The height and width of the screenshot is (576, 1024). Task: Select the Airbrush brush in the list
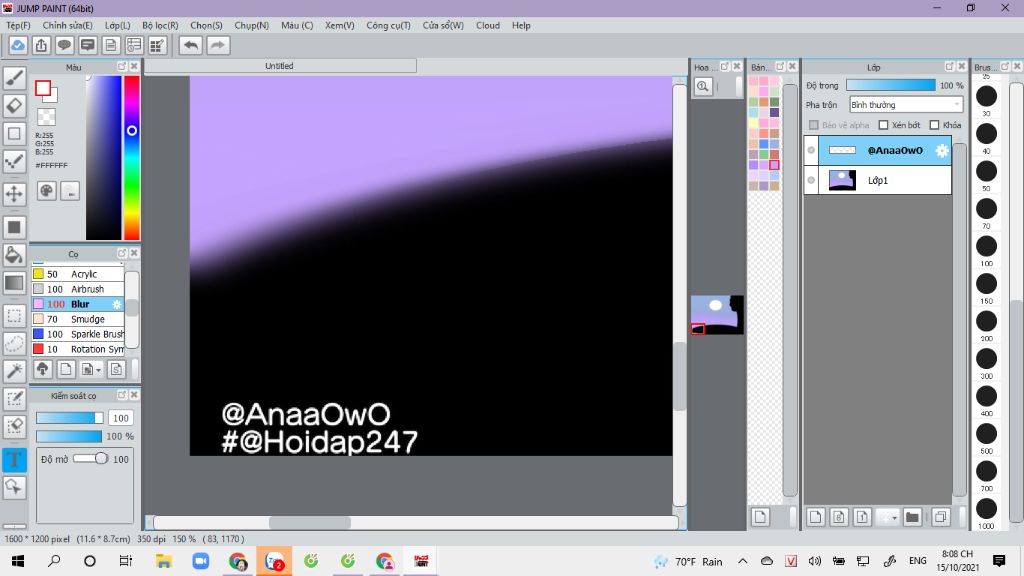point(78,289)
